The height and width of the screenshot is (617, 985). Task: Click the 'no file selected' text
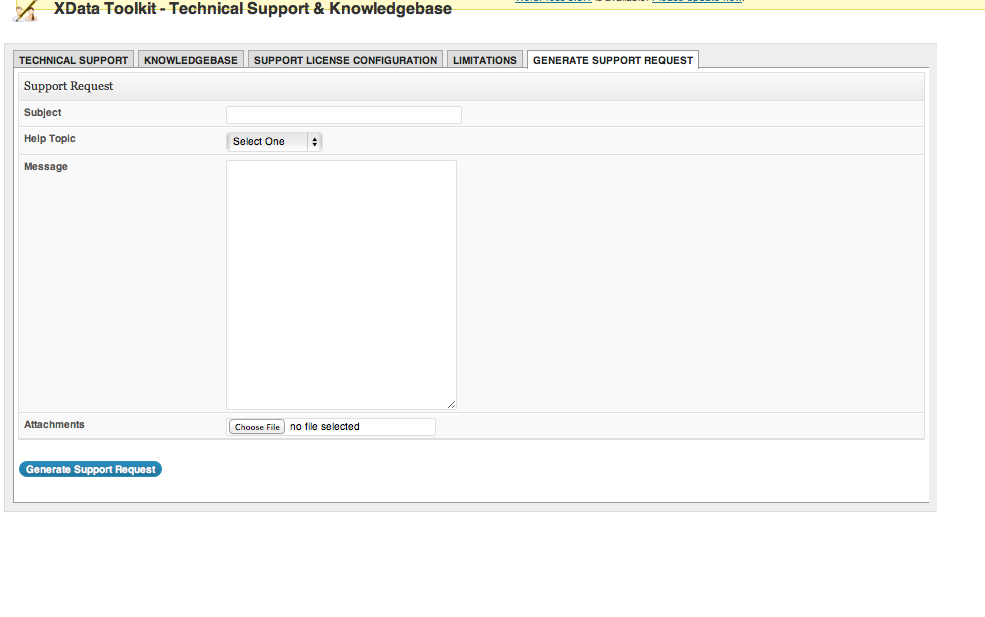click(x=325, y=427)
